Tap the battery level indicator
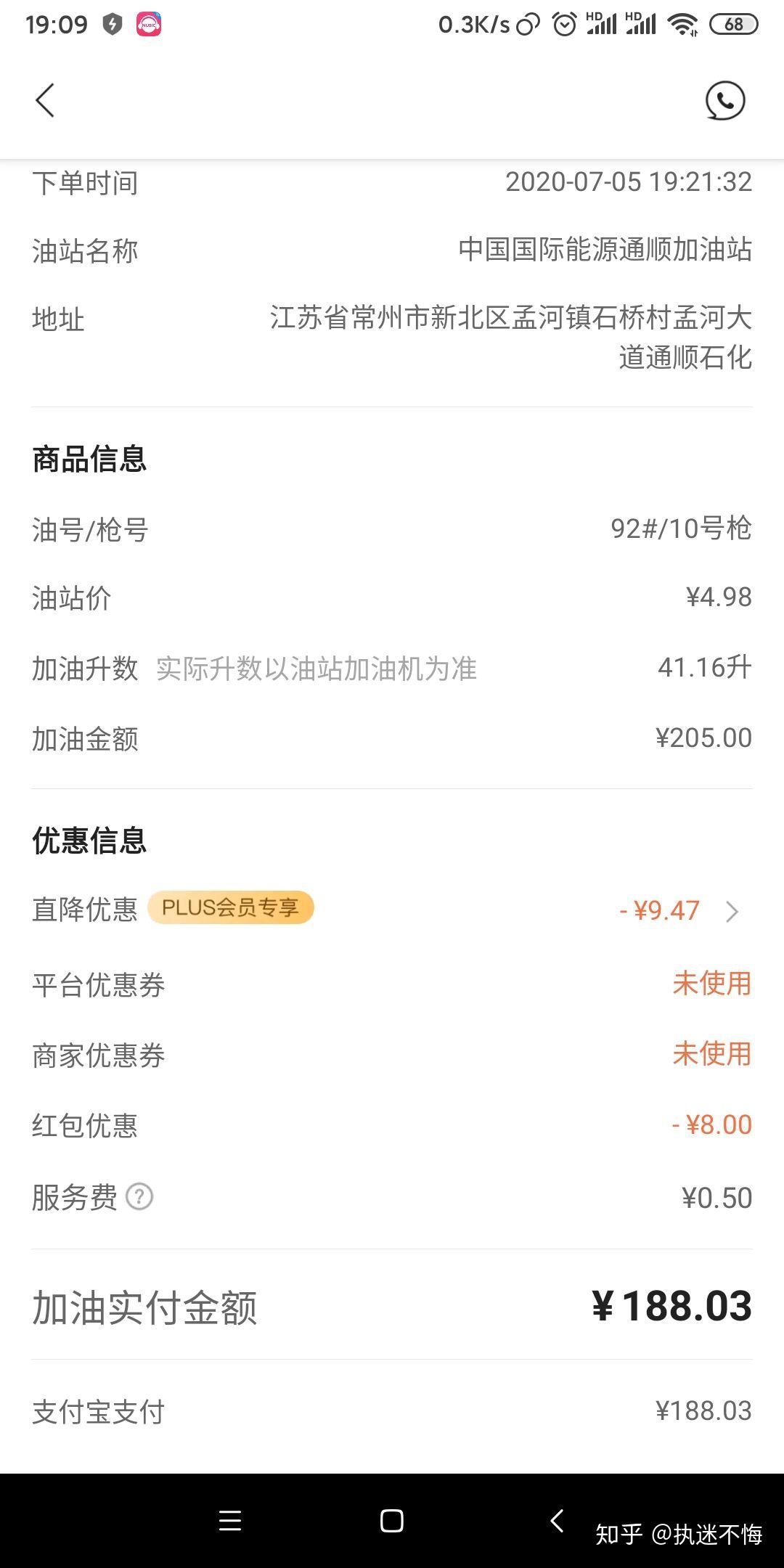Screen dimensions: 784x1568 pos(733,25)
